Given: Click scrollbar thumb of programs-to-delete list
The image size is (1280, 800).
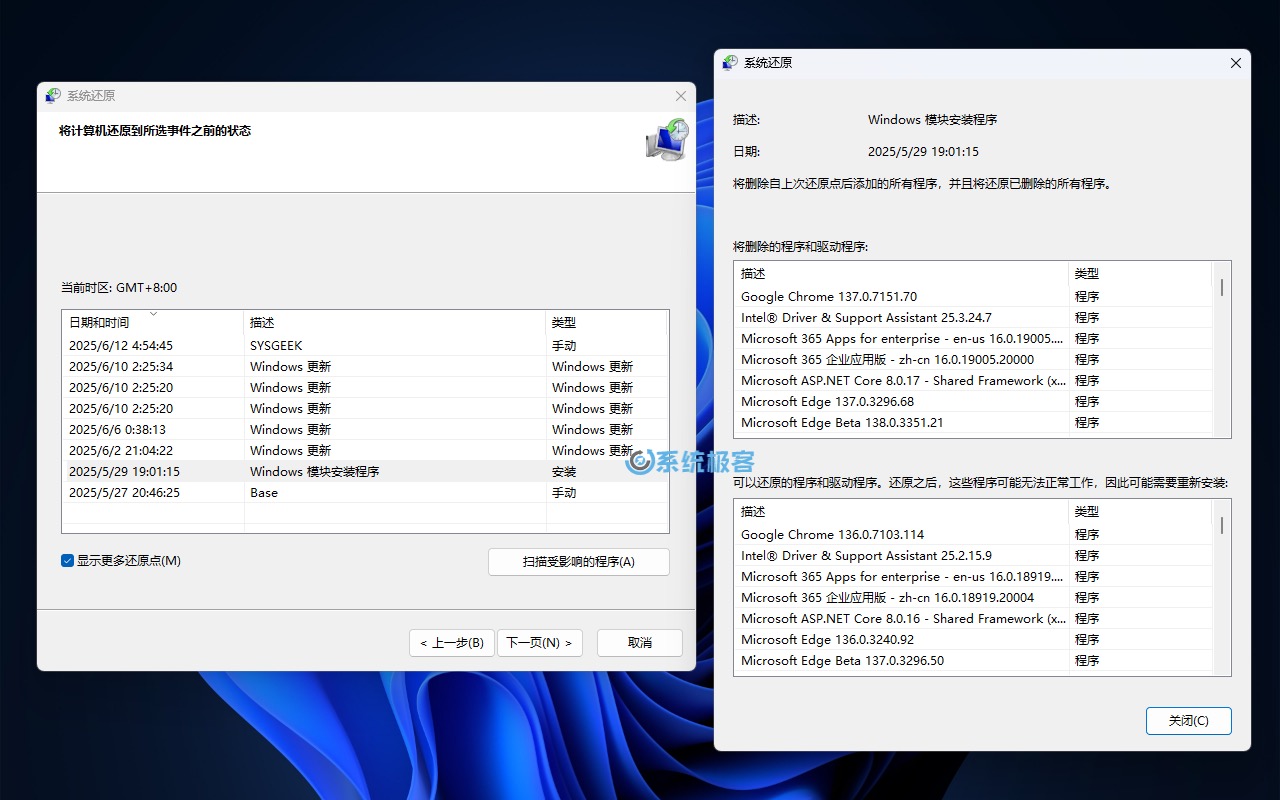Looking at the screenshot, I should pos(1222,287).
